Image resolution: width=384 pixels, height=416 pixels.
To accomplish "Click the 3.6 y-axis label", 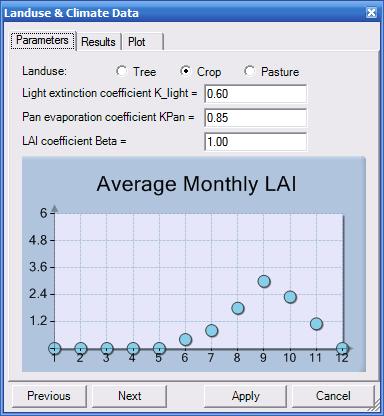I will 38,267.
